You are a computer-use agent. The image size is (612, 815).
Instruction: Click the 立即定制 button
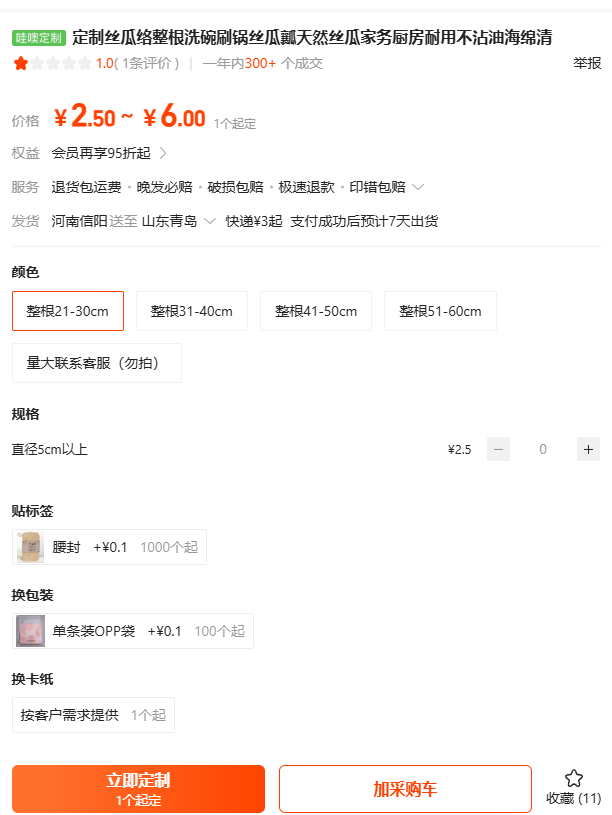click(138, 788)
